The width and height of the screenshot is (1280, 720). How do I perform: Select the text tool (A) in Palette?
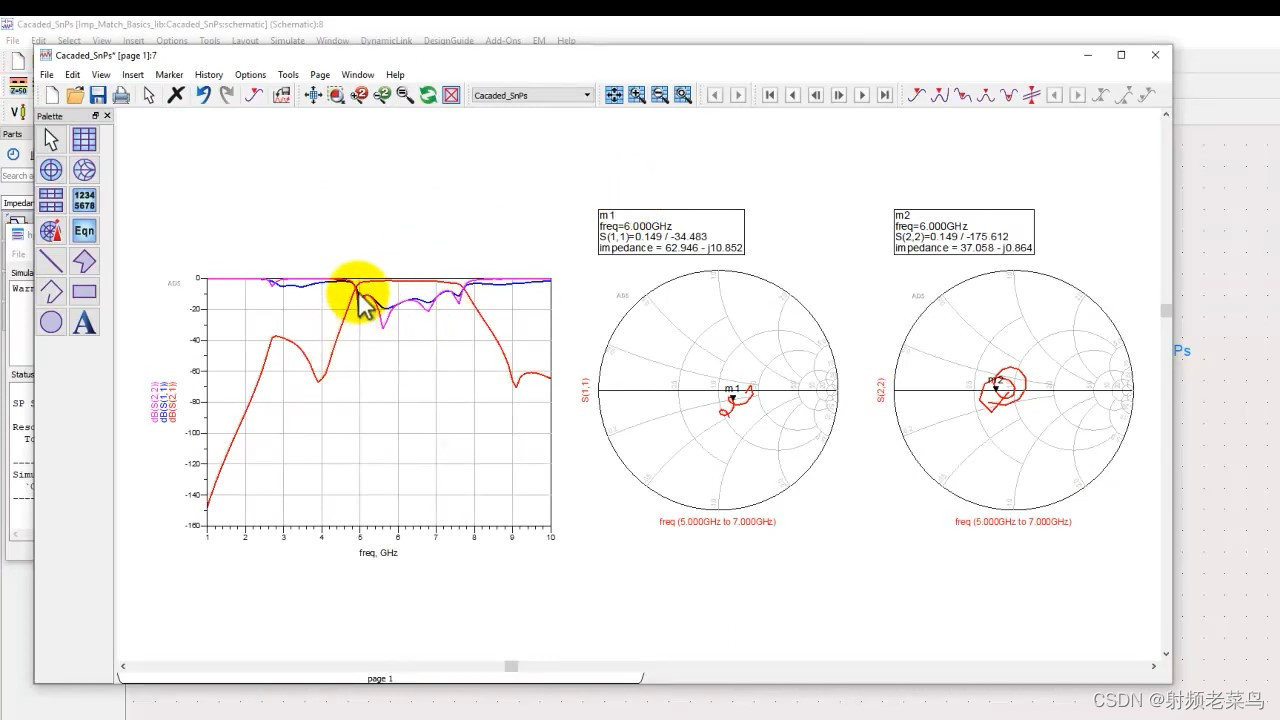(x=84, y=322)
